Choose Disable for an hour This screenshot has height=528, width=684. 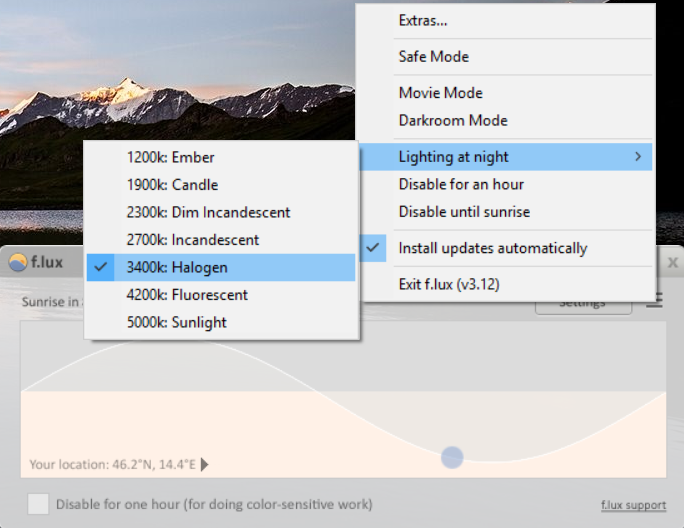(x=506, y=184)
